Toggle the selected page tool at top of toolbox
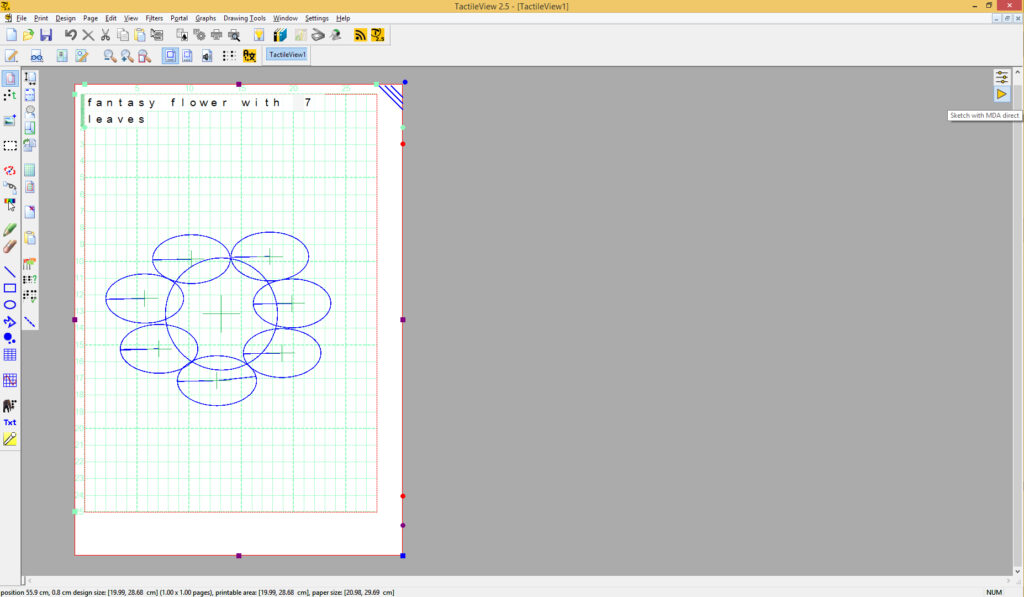 [10, 78]
